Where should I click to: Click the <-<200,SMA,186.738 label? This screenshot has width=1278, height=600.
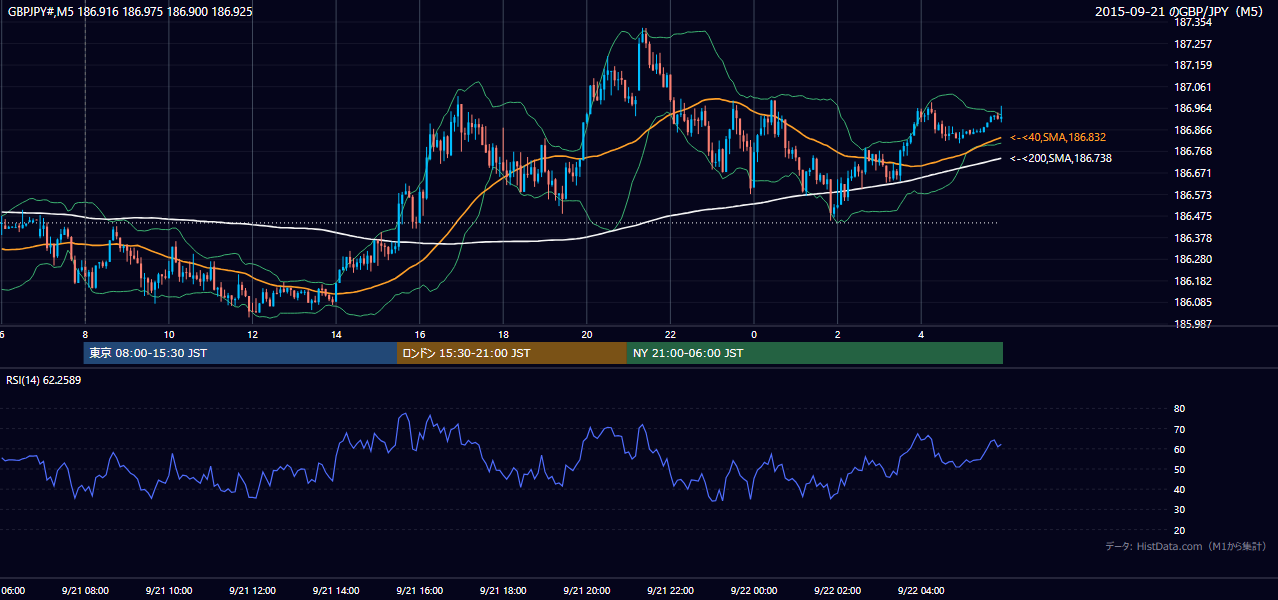pos(1061,158)
